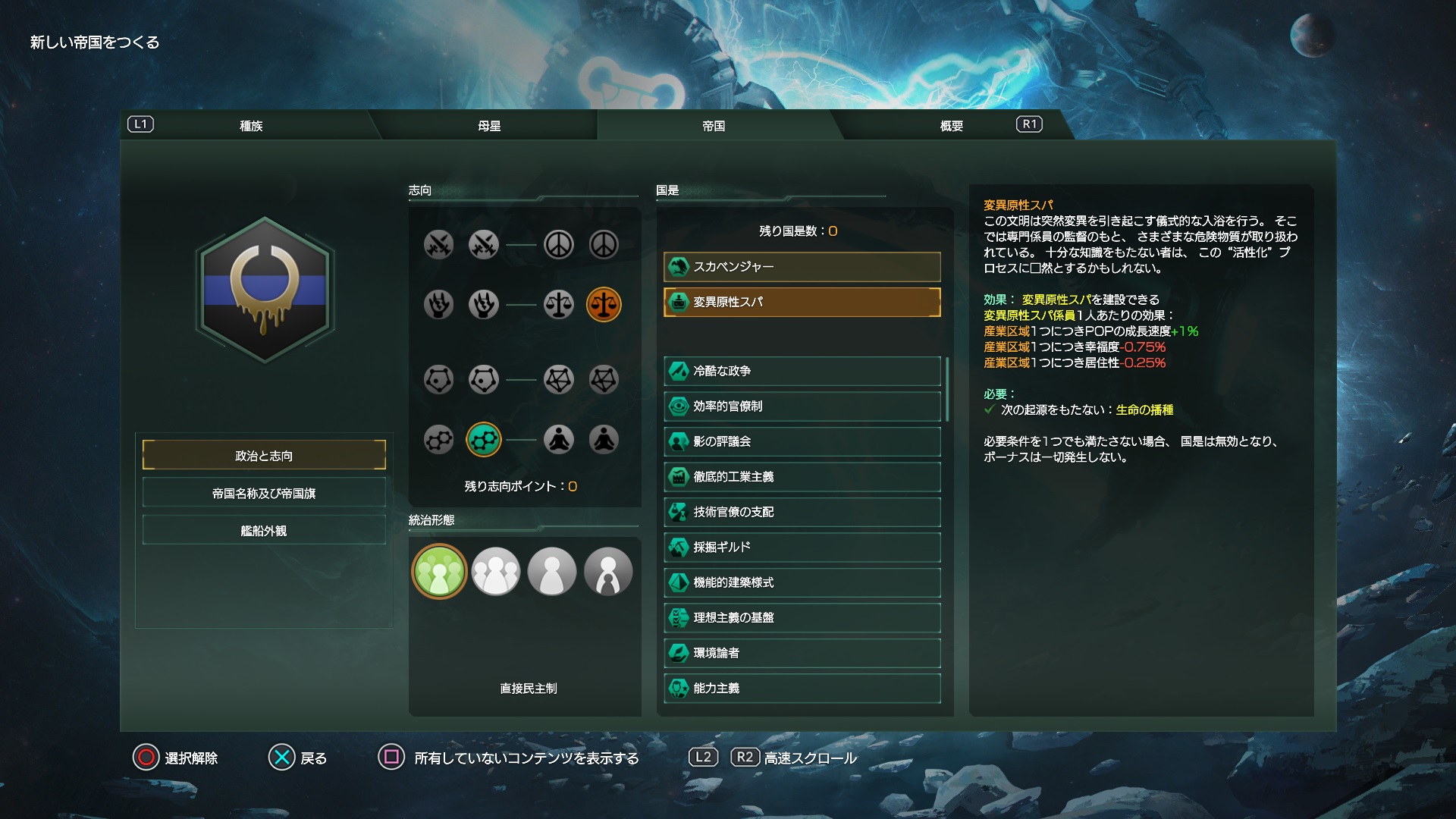Viewport: 1456px width, 819px height.
Task: Choose the single-figure dictatorial government icon
Action: pos(552,572)
